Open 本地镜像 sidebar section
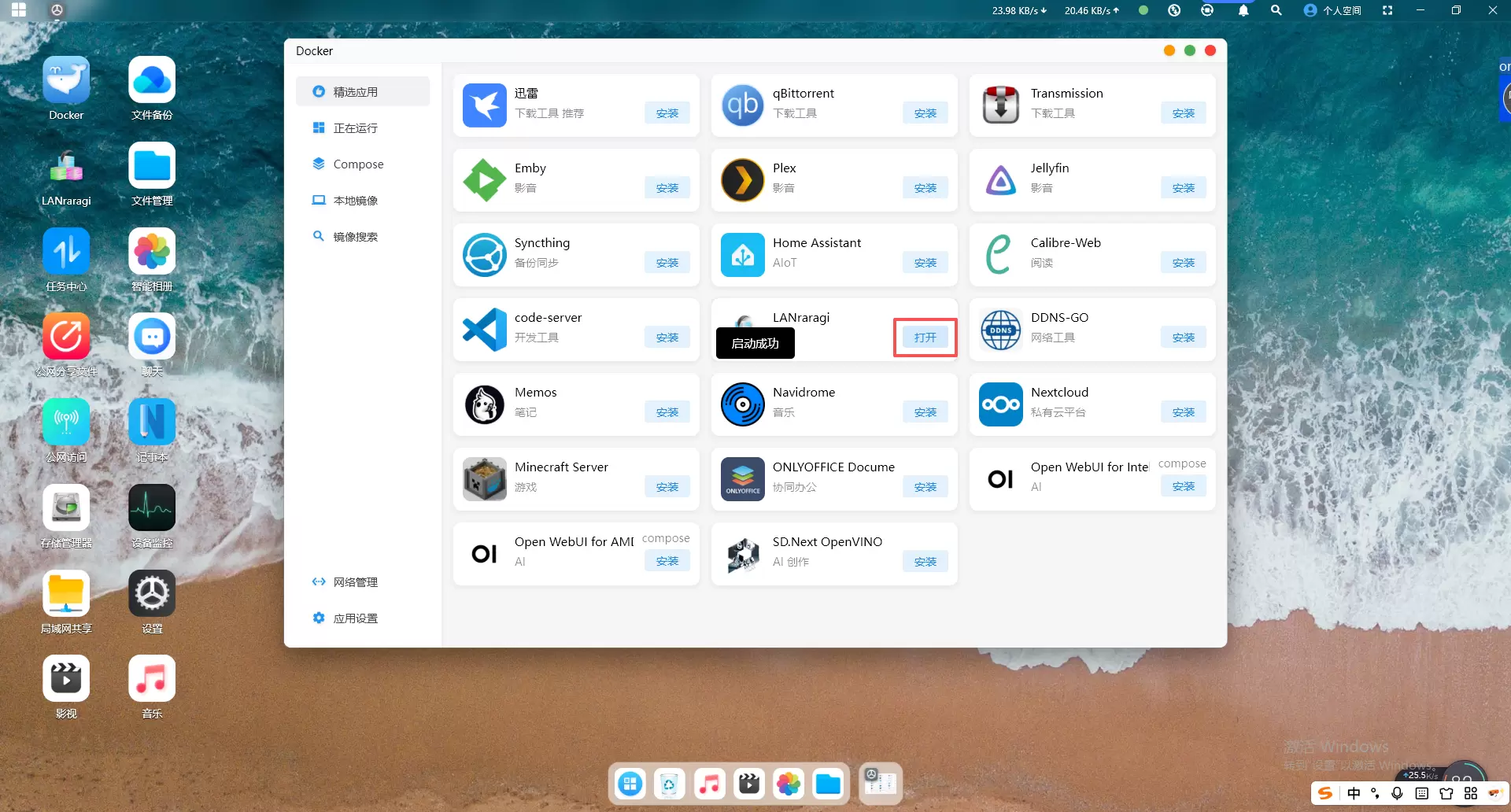 point(355,201)
